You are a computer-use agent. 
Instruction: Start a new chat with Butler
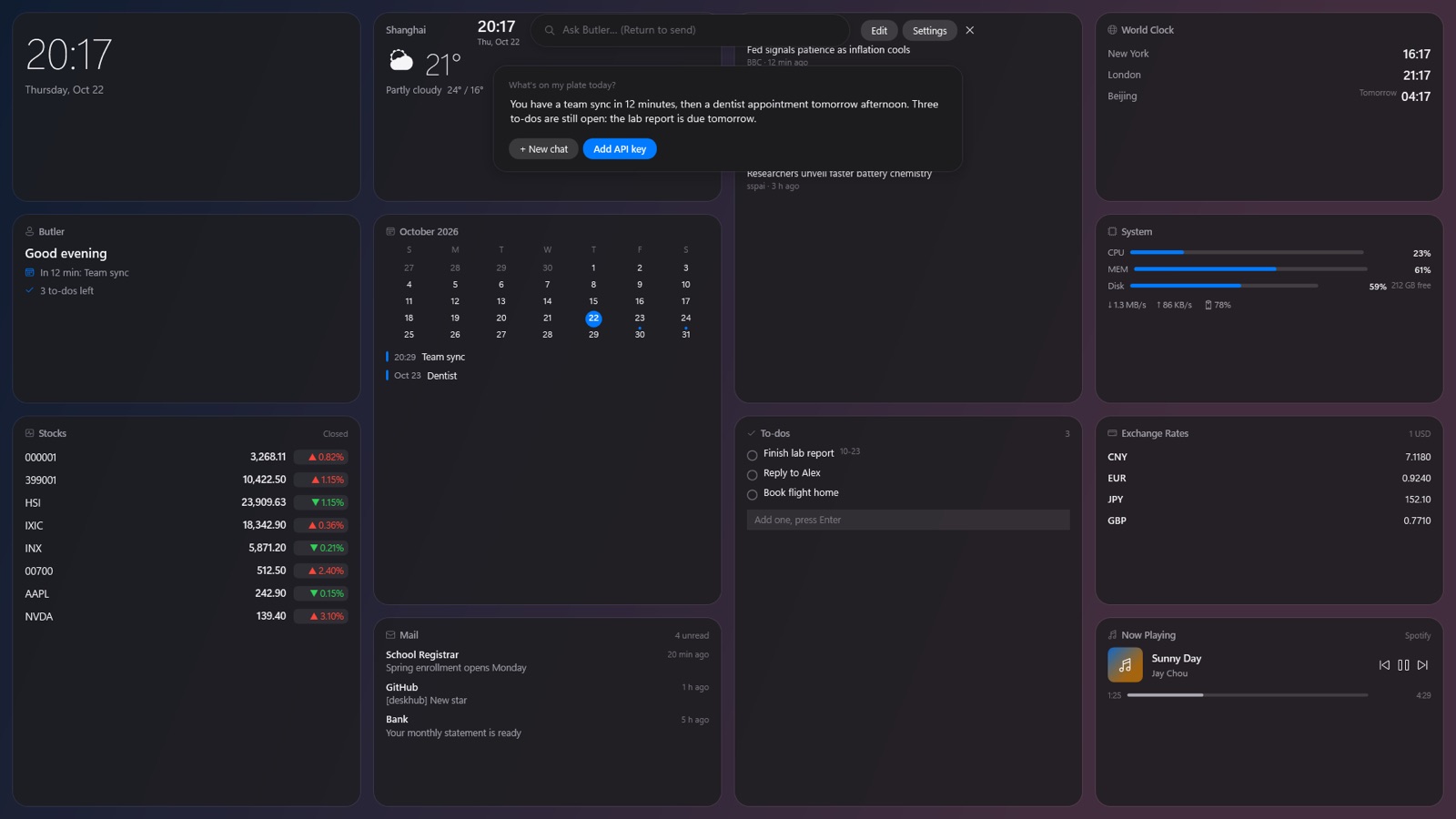(x=543, y=149)
